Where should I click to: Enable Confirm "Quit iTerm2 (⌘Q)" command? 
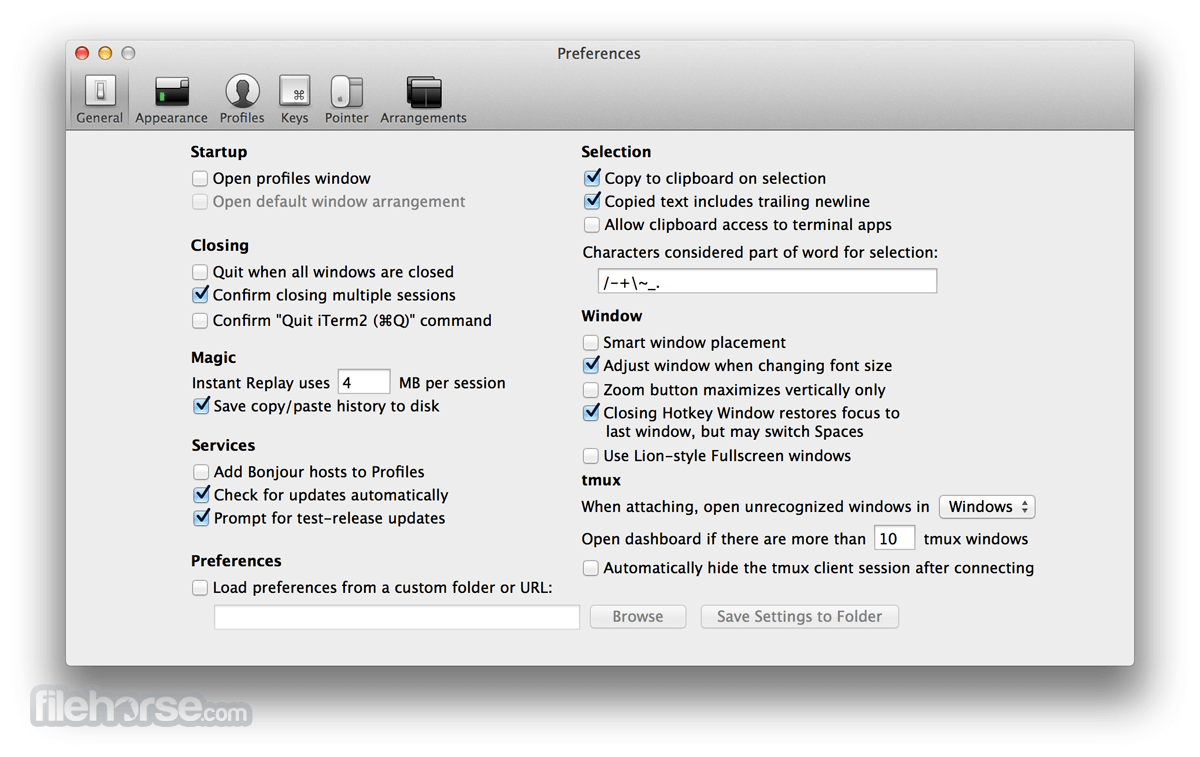tap(200, 321)
